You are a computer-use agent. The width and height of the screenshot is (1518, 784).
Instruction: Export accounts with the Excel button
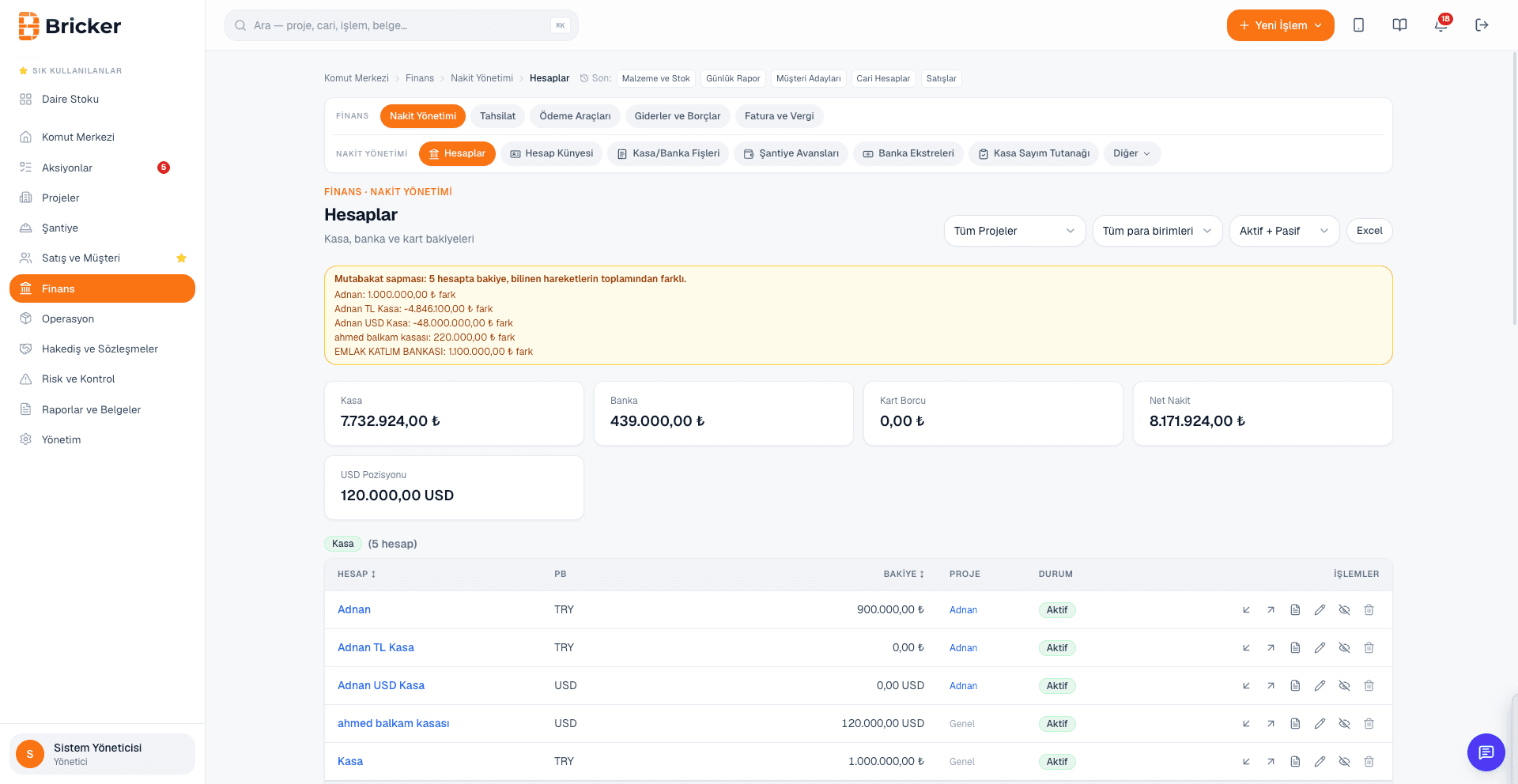tap(1369, 231)
